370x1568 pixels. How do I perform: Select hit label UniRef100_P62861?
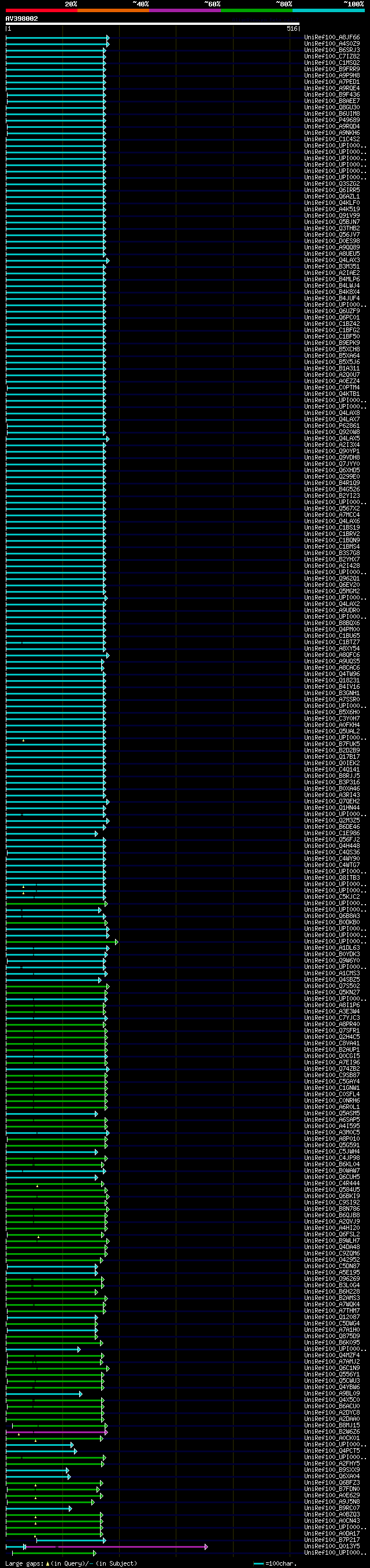pos(332,426)
